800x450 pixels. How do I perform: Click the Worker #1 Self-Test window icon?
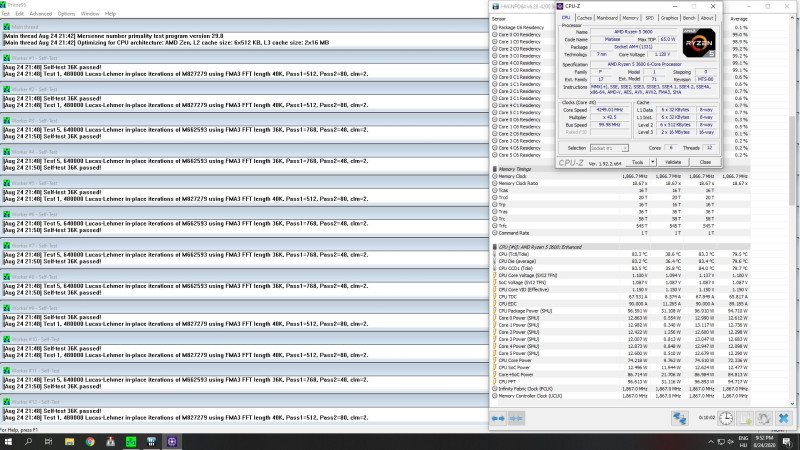[x=6, y=58]
